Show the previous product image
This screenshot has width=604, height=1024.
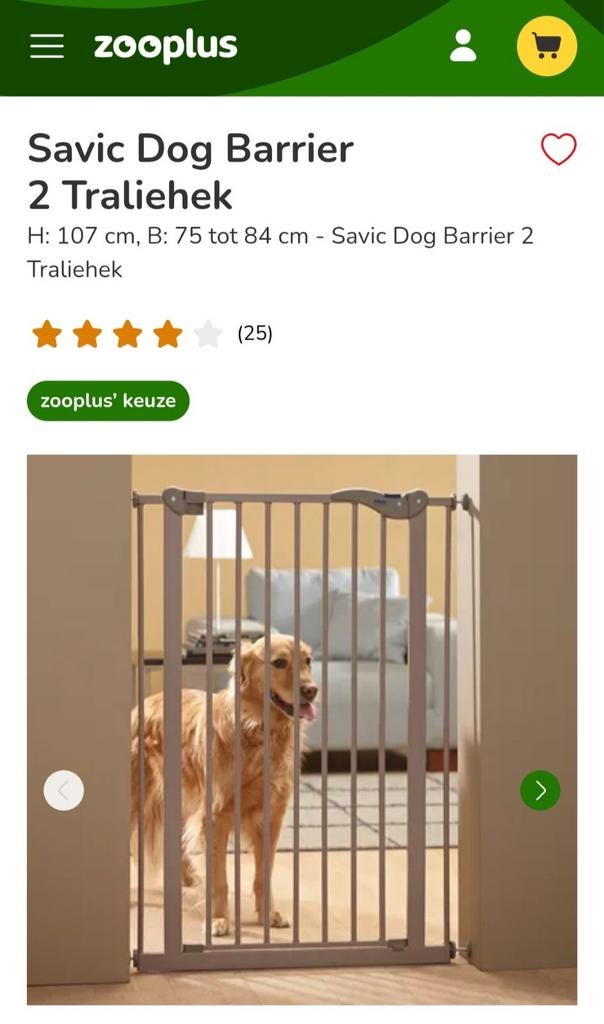[63, 790]
